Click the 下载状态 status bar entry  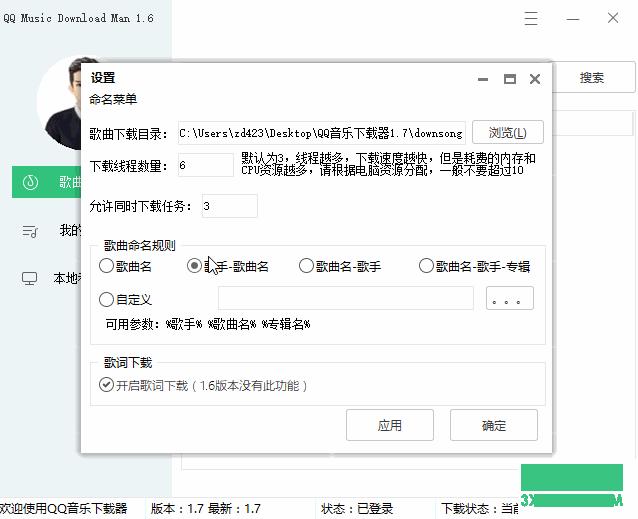coord(479,508)
